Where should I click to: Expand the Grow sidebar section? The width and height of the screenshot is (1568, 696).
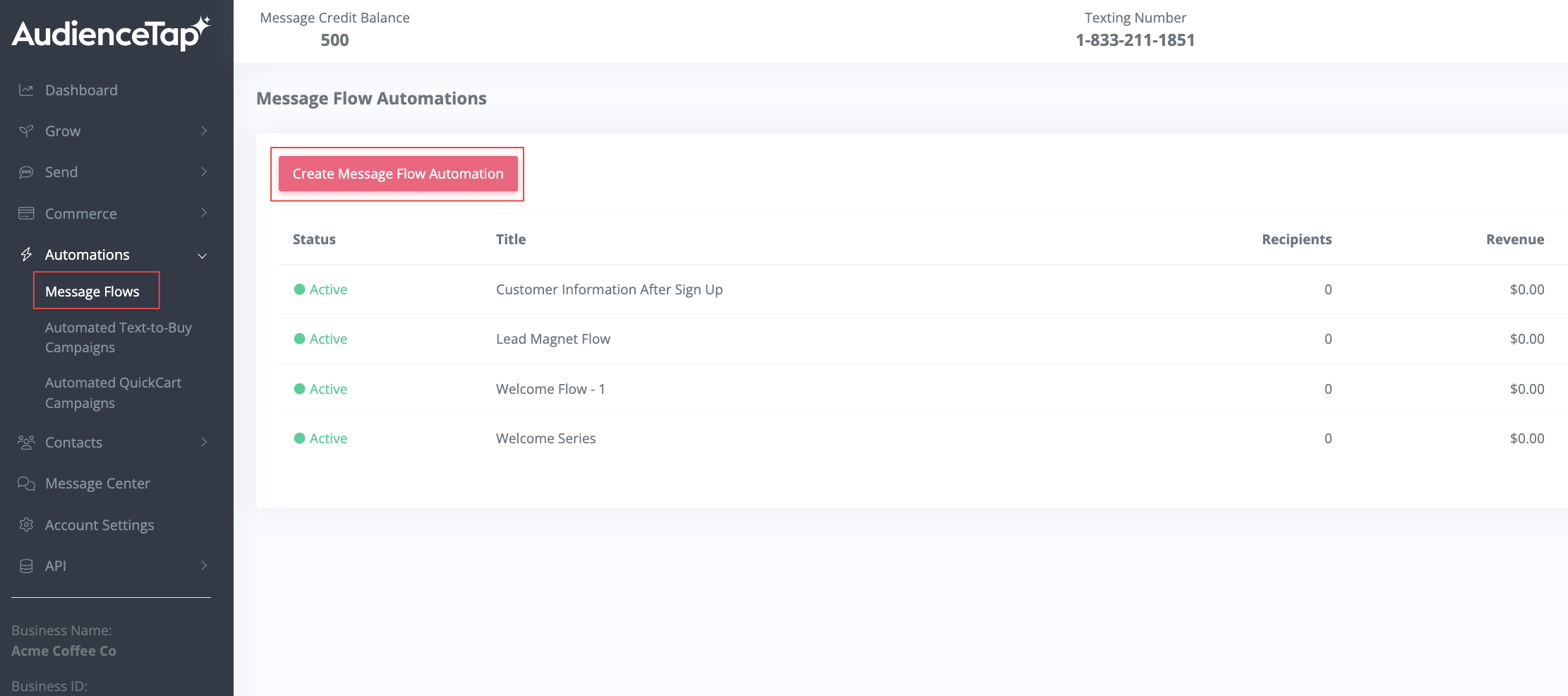coord(204,131)
